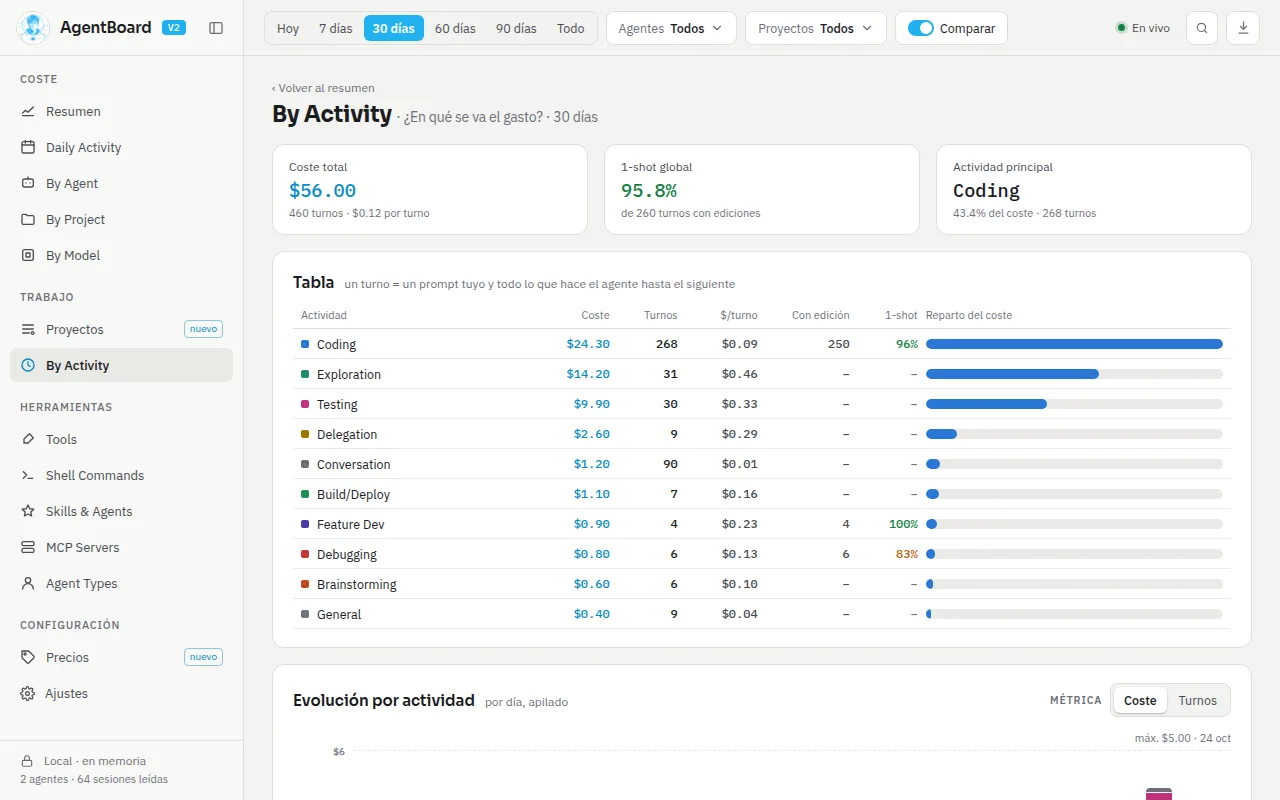
Task: Click the En vivo status indicator
Action: [x=1143, y=28]
